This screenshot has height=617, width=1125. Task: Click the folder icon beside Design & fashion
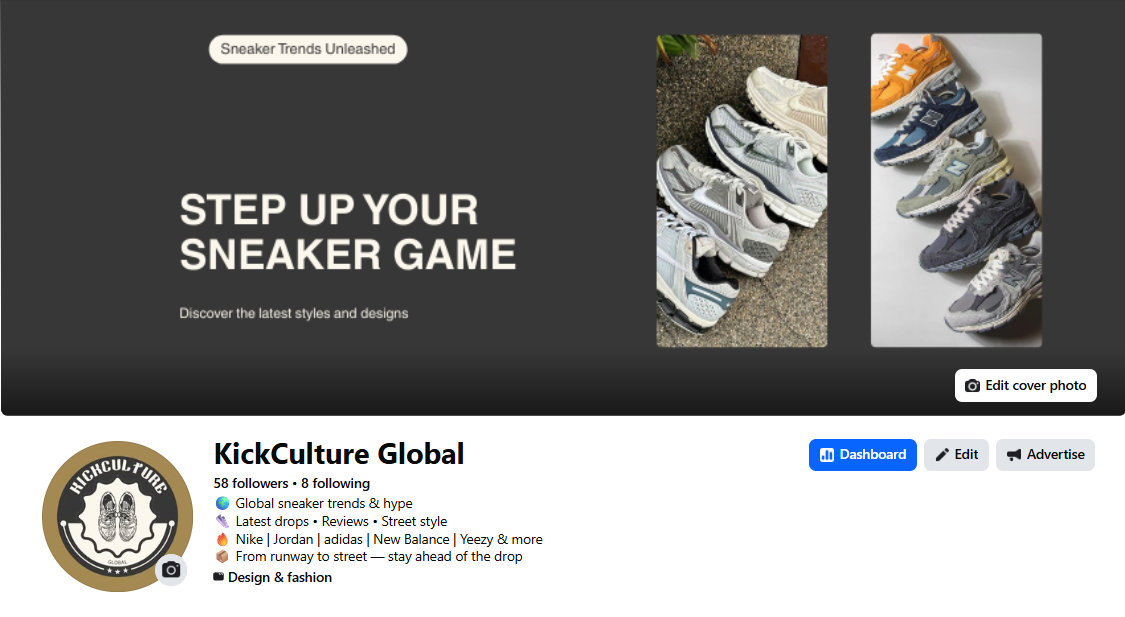pos(219,577)
